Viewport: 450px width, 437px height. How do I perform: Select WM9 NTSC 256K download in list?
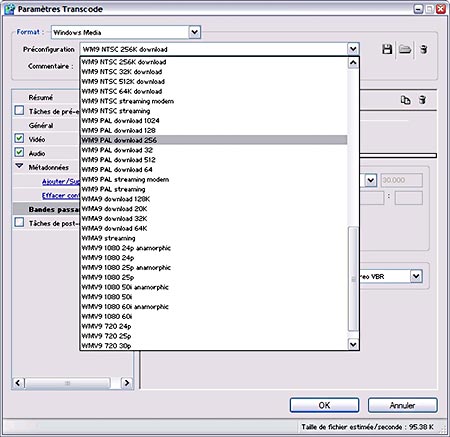[214, 62]
